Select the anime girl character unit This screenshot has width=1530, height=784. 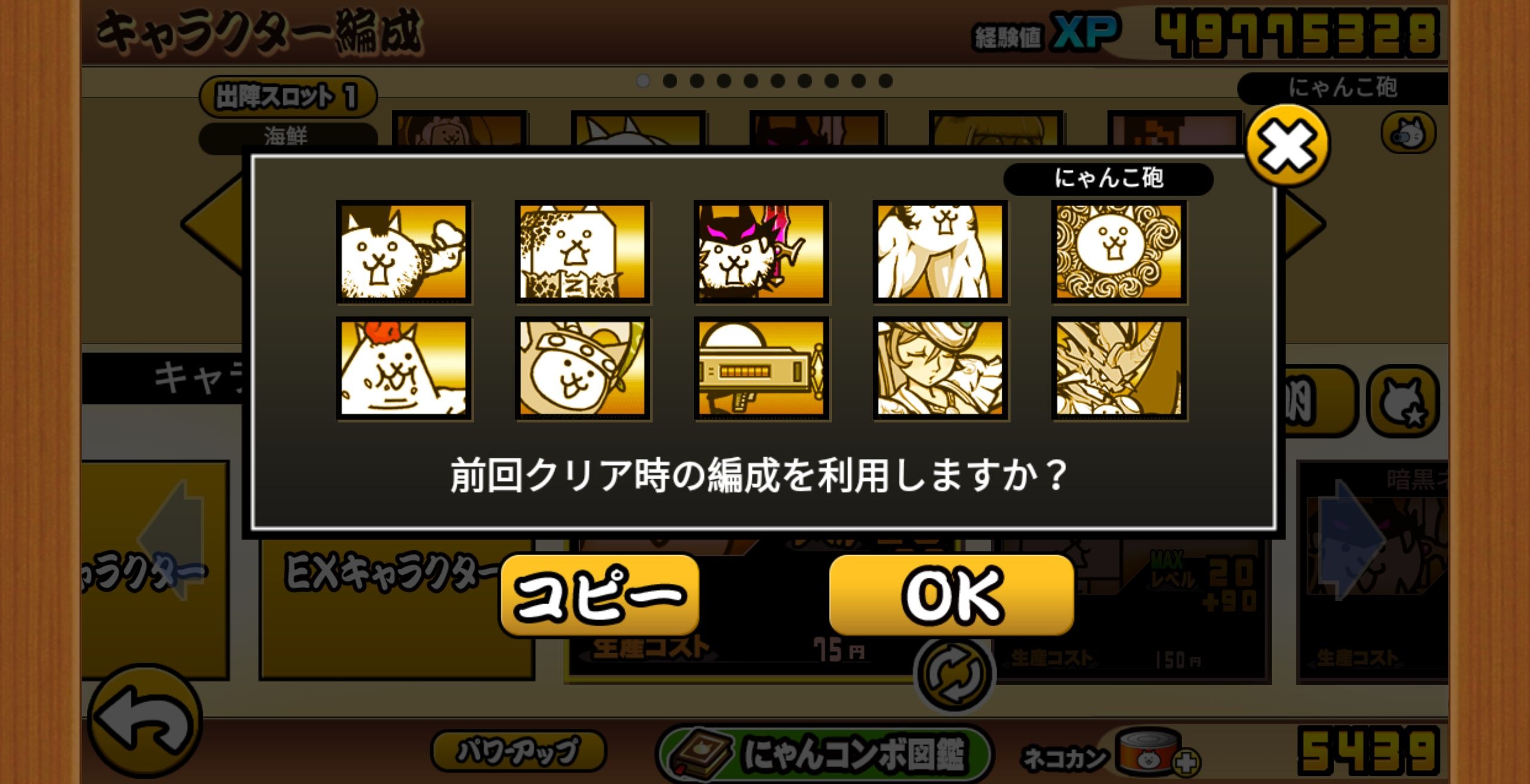coord(940,368)
